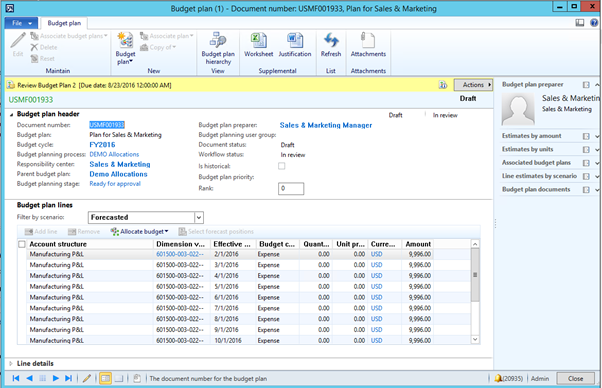Click the Select forecast positions icon
The image size is (602, 388).
click(x=182, y=232)
